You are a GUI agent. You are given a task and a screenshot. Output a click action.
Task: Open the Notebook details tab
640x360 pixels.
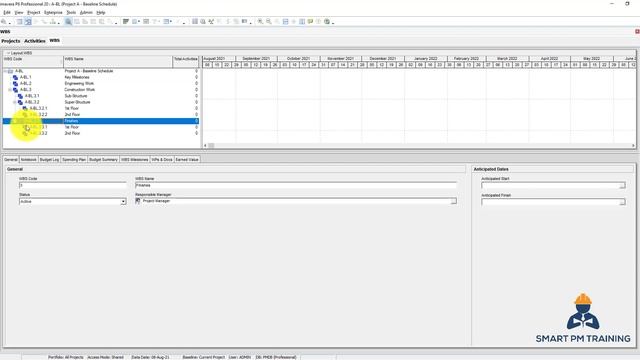pyautogui.click(x=29, y=160)
